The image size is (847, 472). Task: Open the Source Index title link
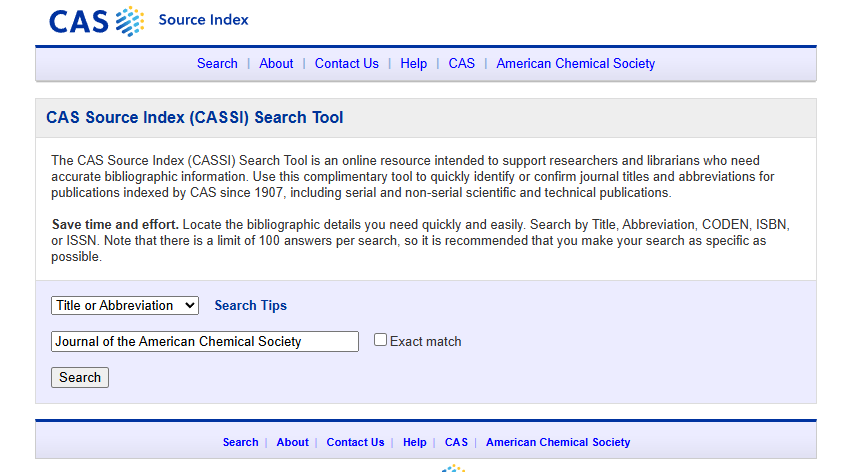(x=203, y=20)
